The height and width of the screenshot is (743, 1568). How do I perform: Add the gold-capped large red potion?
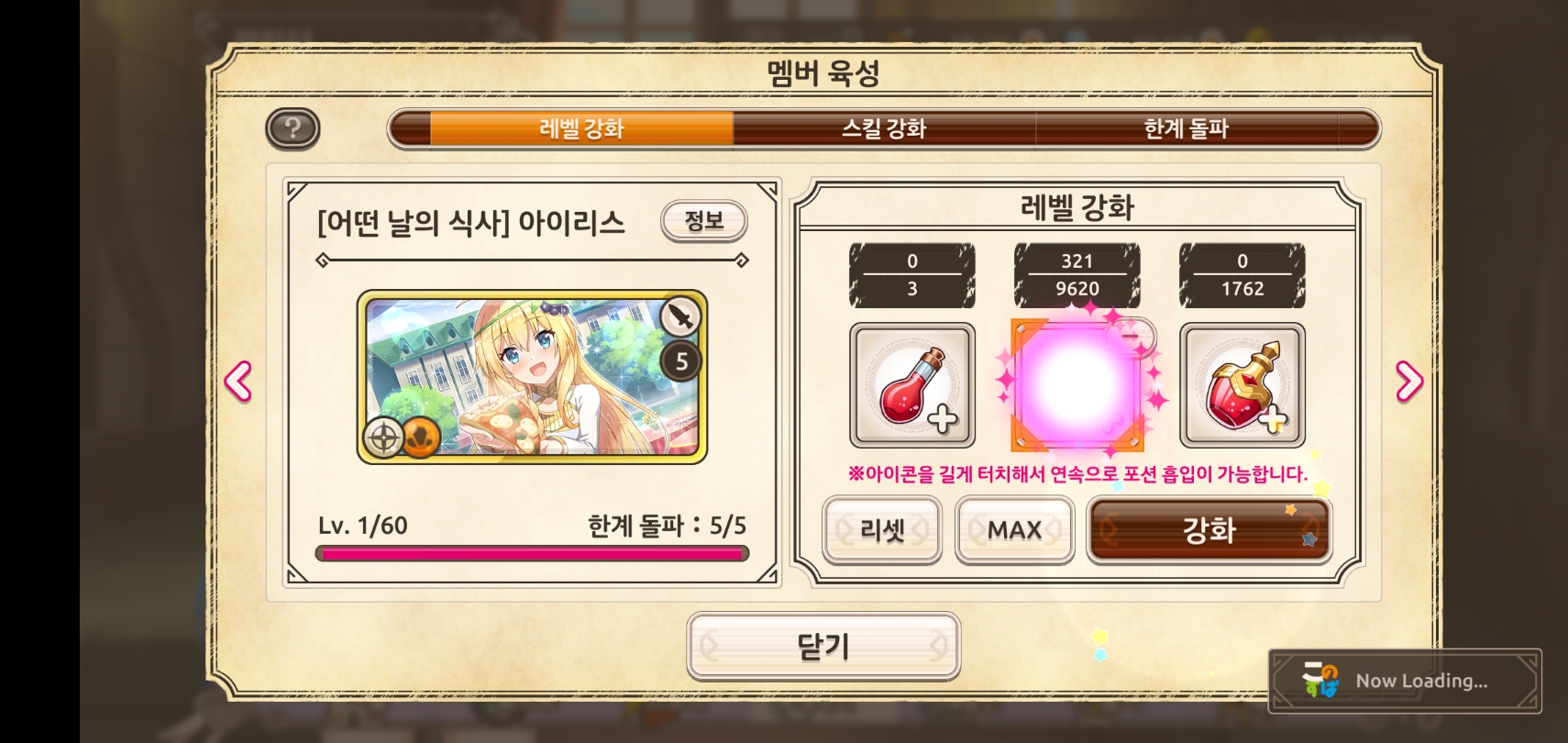[1242, 385]
